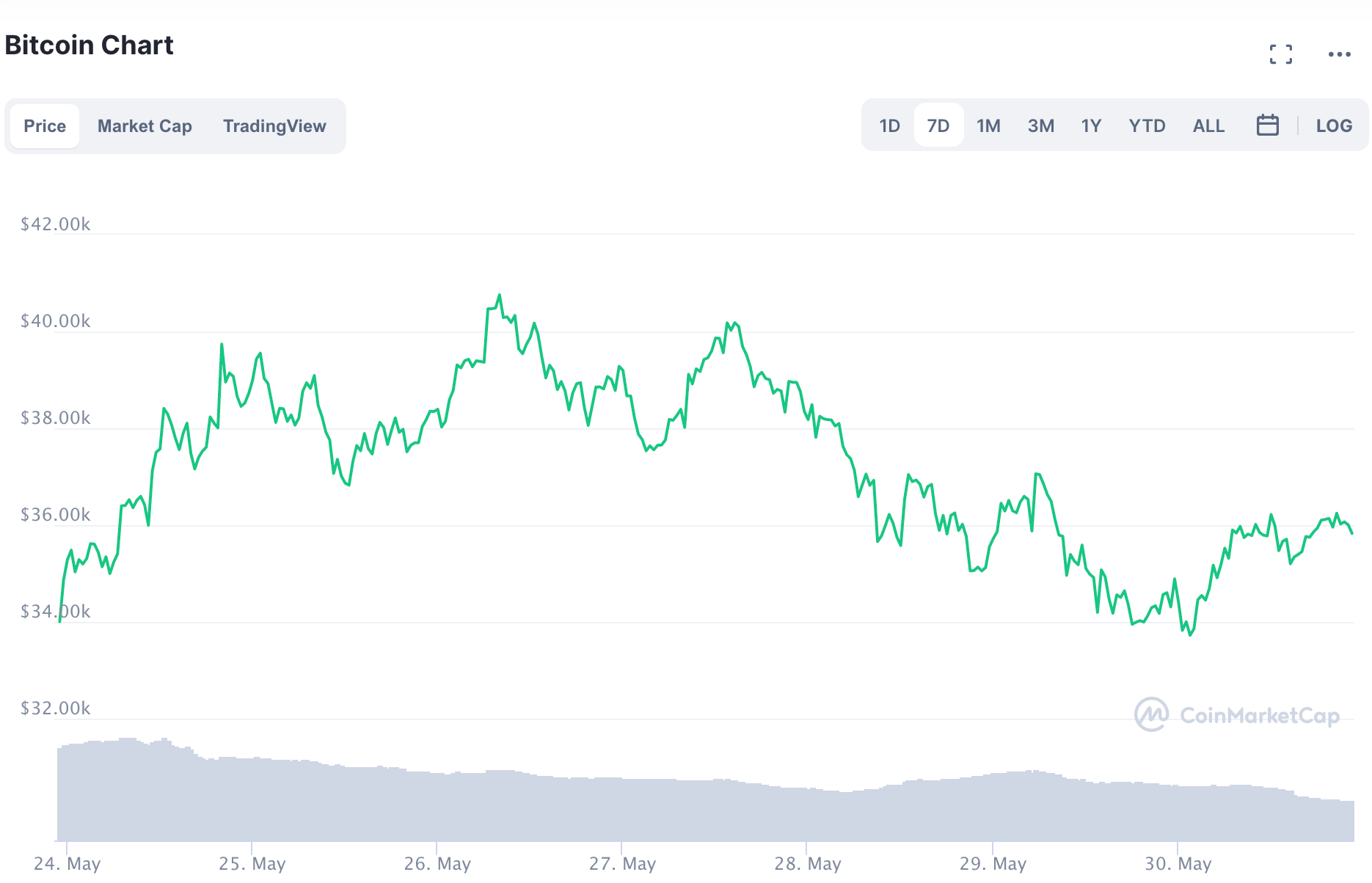This screenshot has width=1372, height=883.
Task: Open the calendar date range picker
Action: click(1269, 125)
